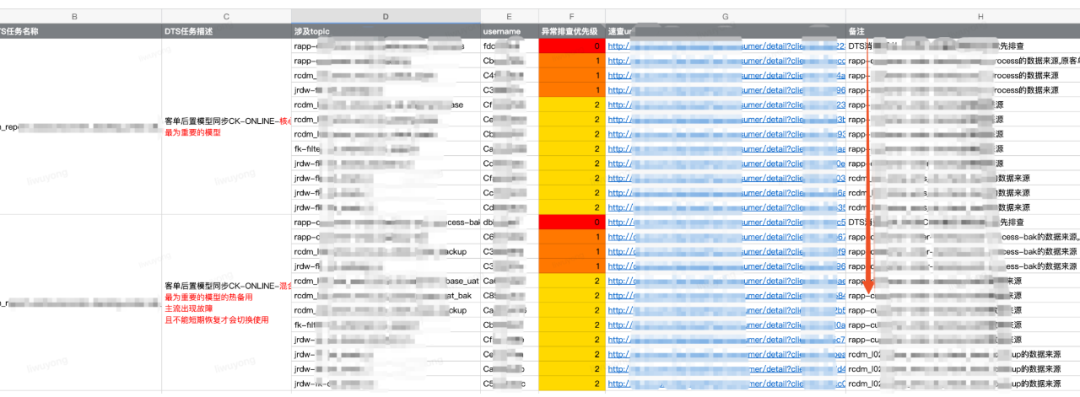Select 备注 cell containing 原客 text
Viewport: 1080px width, 397px height.
coord(963,61)
